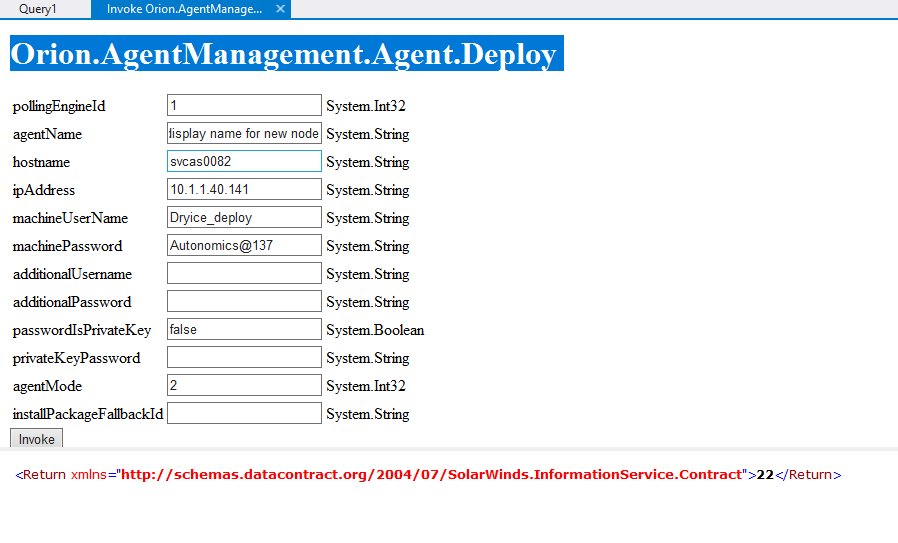This screenshot has height=543, width=898.
Task: Click the additionalPassword label
Action: tap(72, 302)
